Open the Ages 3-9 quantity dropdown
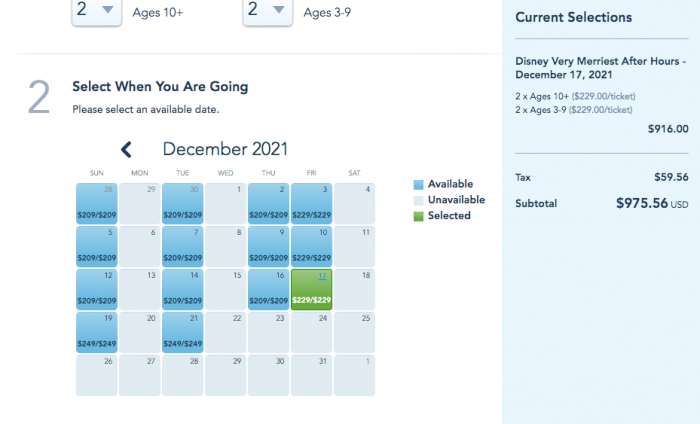The image size is (700, 424). 268,12
